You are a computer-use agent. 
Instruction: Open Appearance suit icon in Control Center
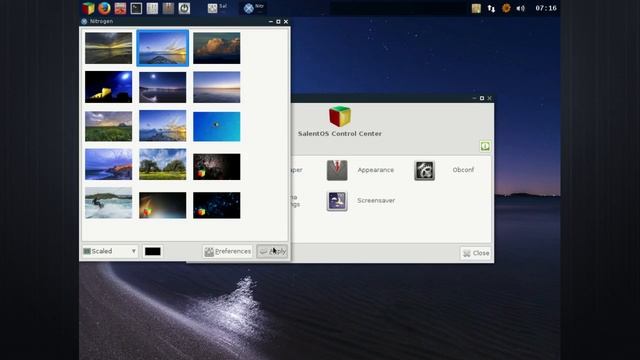(x=337, y=170)
